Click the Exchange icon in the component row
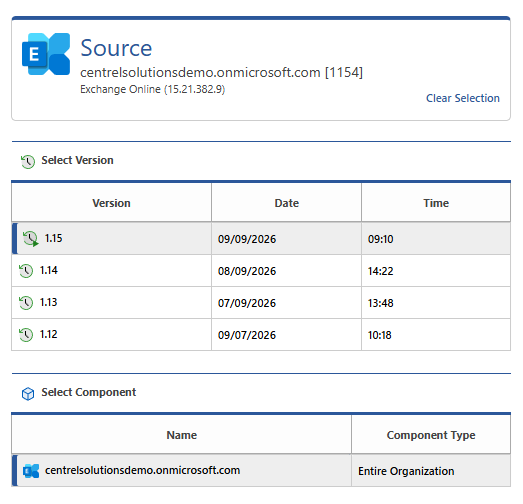Image resolution: width=523 pixels, height=504 pixels. point(31,471)
